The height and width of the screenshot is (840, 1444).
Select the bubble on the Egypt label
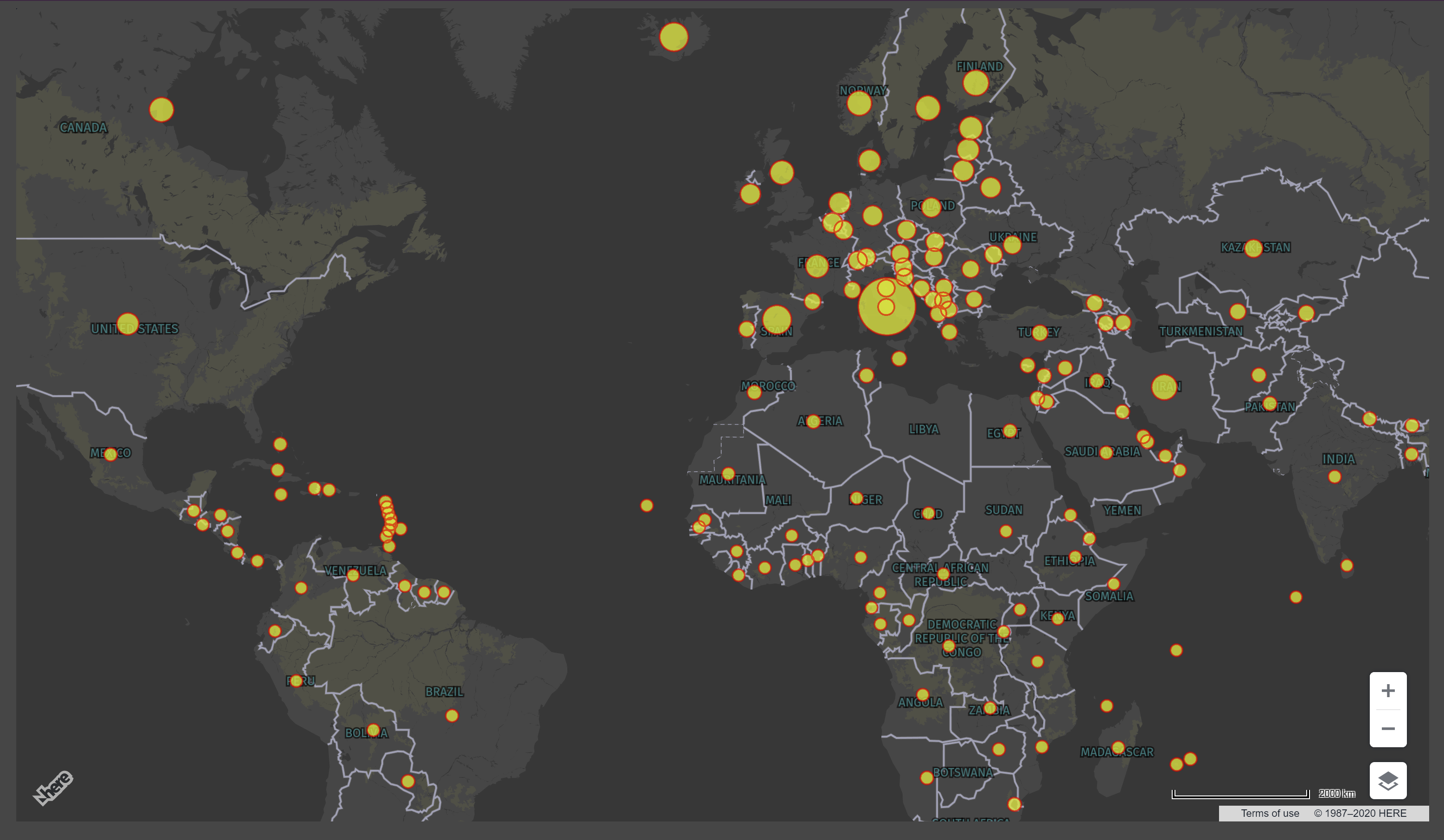[x=1010, y=430]
